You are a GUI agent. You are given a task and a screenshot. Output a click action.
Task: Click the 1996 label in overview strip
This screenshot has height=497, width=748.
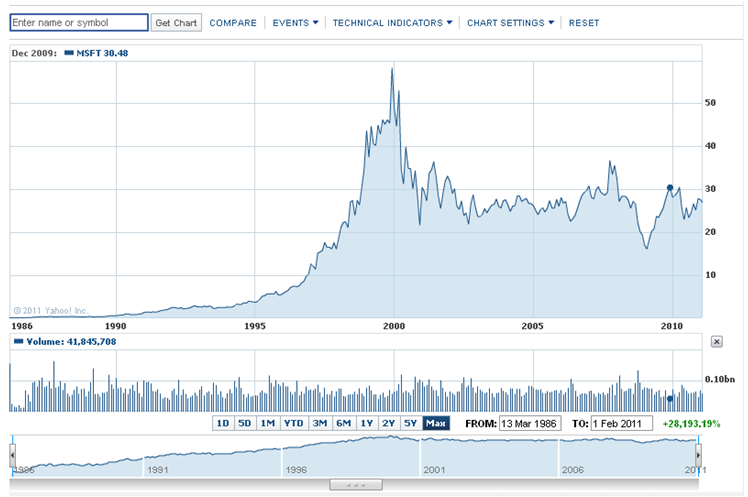click(x=296, y=470)
